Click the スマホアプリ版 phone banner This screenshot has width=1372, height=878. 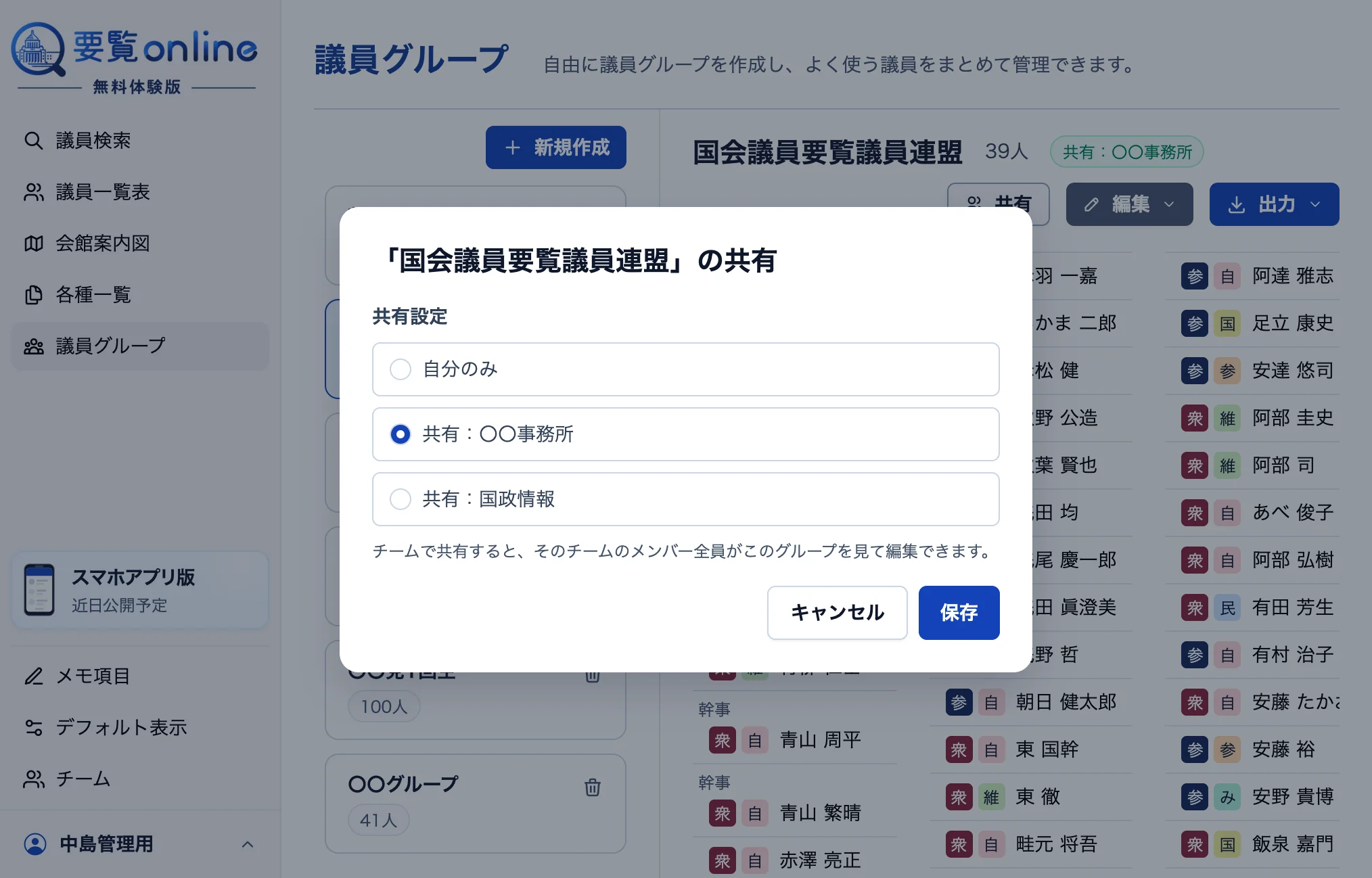(140, 590)
